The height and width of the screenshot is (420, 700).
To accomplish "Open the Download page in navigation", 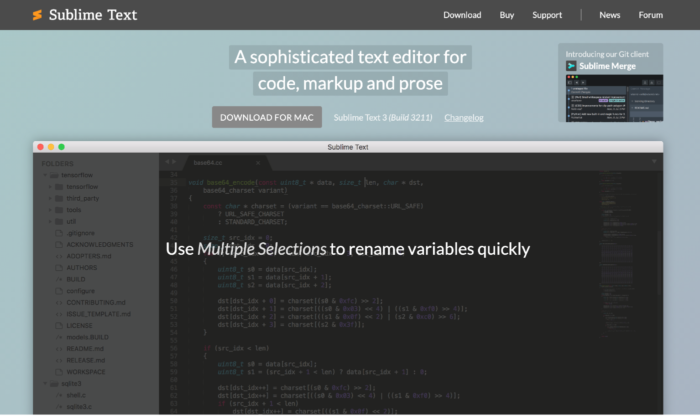I will coord(462,15).
